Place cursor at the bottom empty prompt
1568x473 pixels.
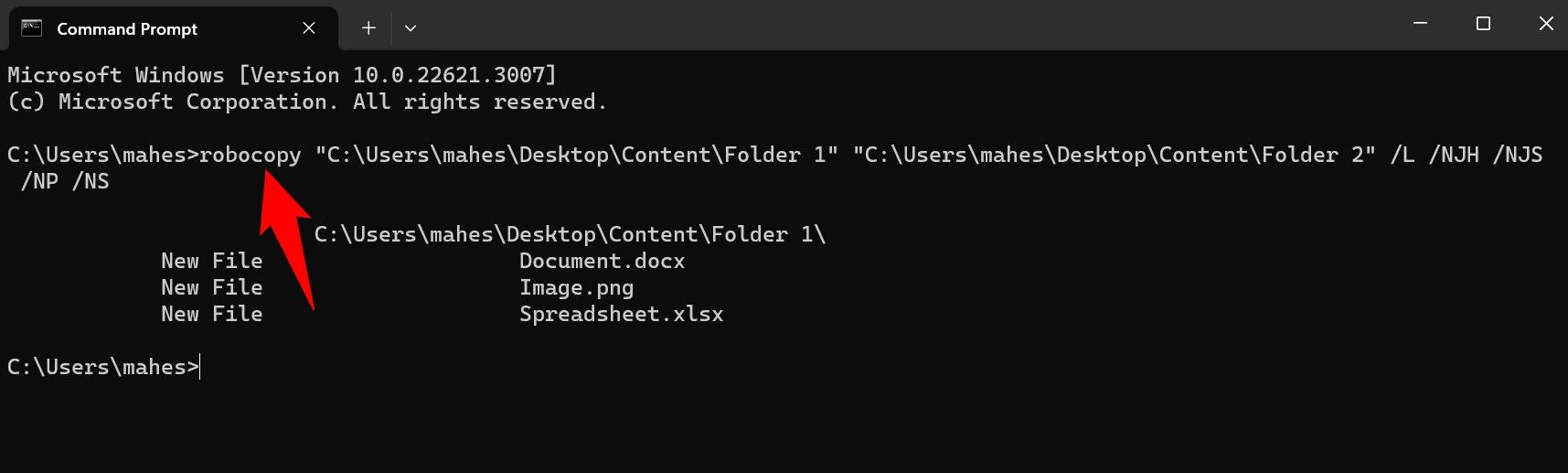(200, 367)
